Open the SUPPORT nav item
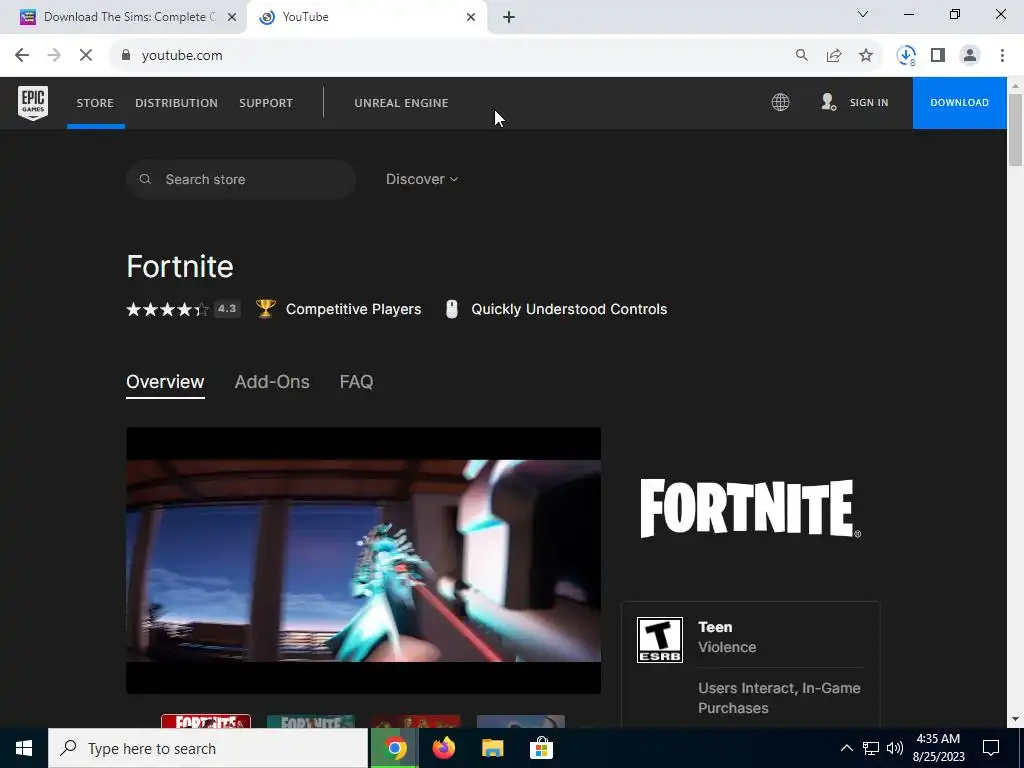 point(266,103)
